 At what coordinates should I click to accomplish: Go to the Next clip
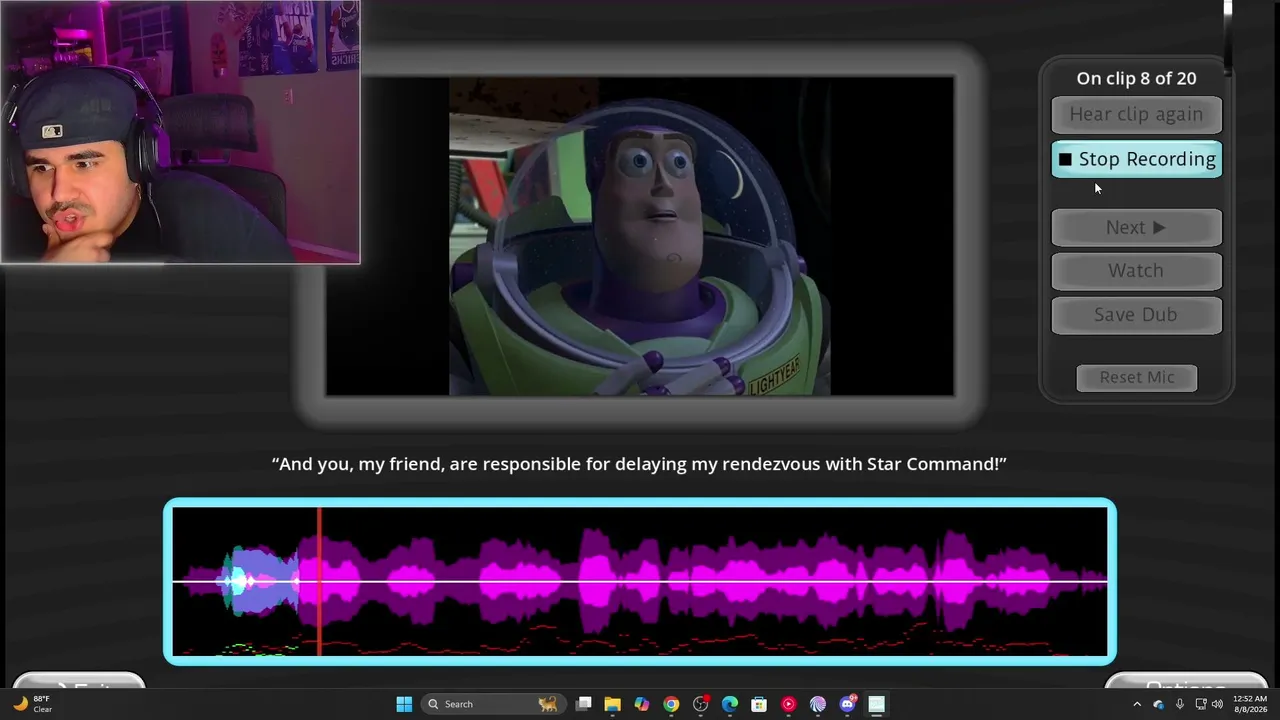[1136, 227]
